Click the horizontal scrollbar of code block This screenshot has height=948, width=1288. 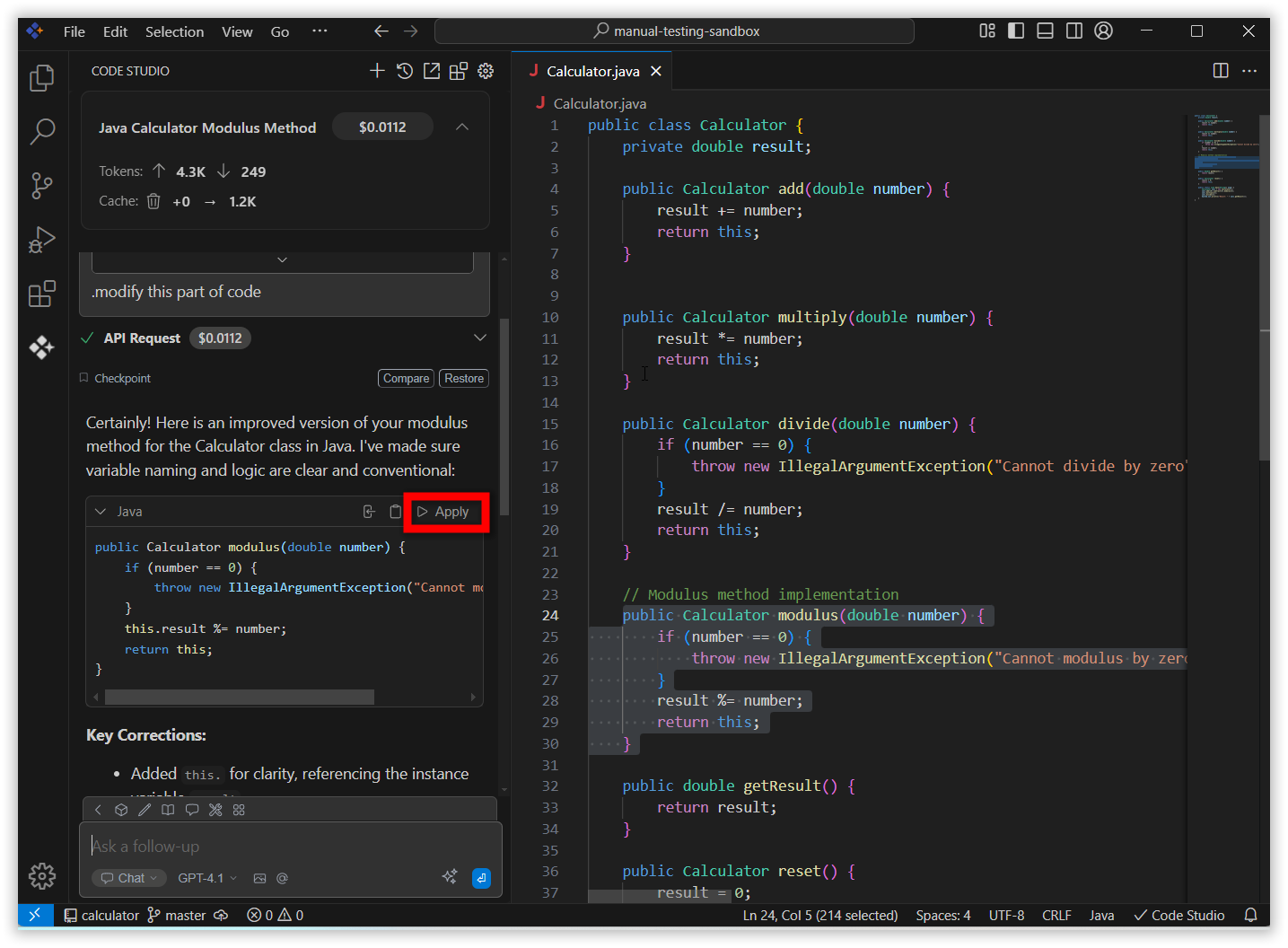[x=240, y=697]
